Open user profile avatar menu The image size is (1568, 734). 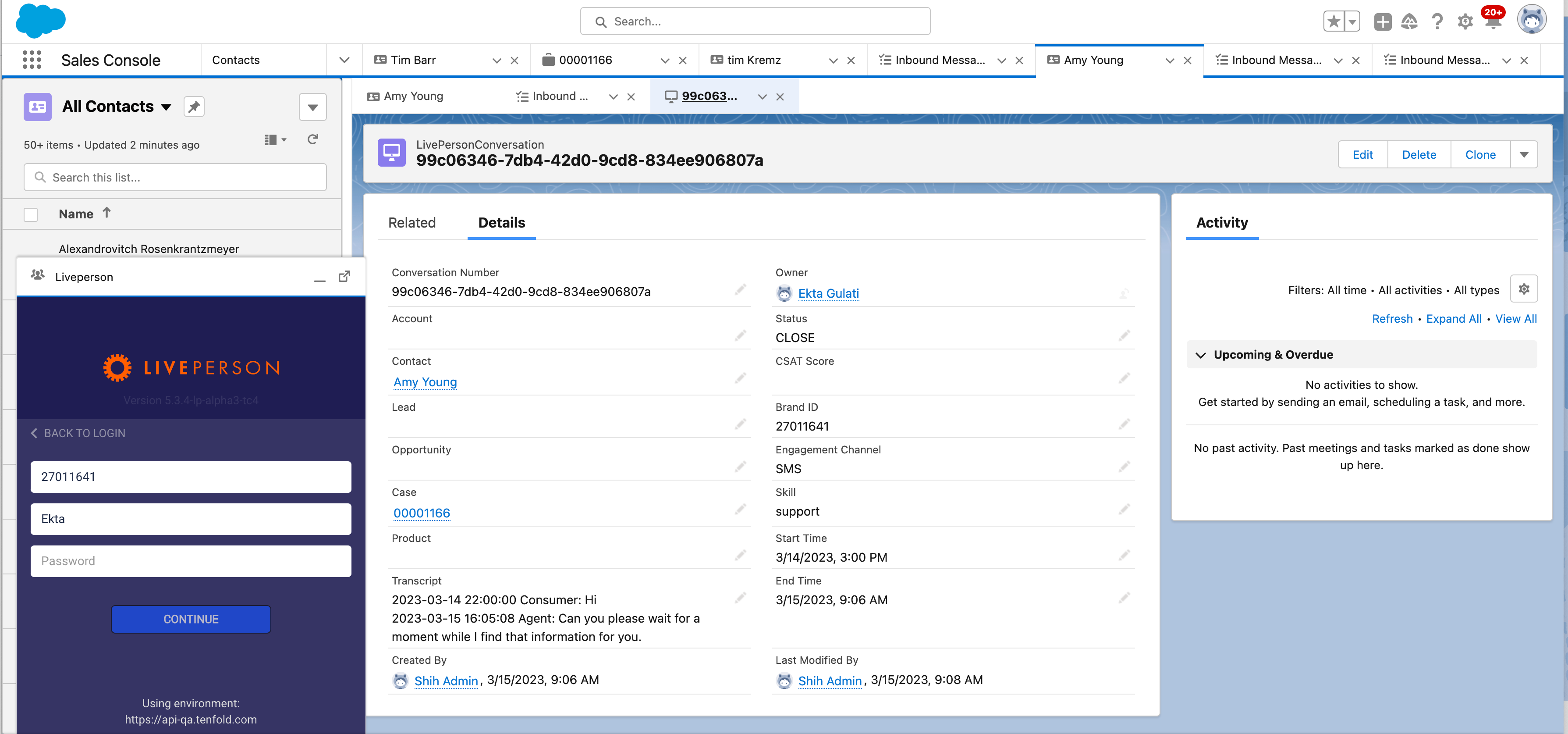pyautogui.click(x=1532, y=20)
